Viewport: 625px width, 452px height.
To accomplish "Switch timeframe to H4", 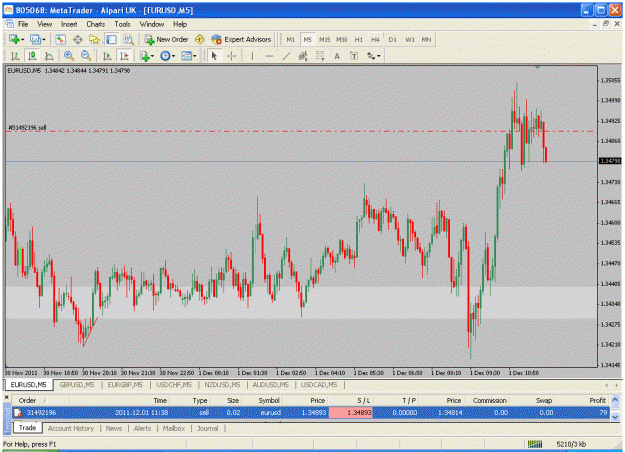I will click(375, 40).
